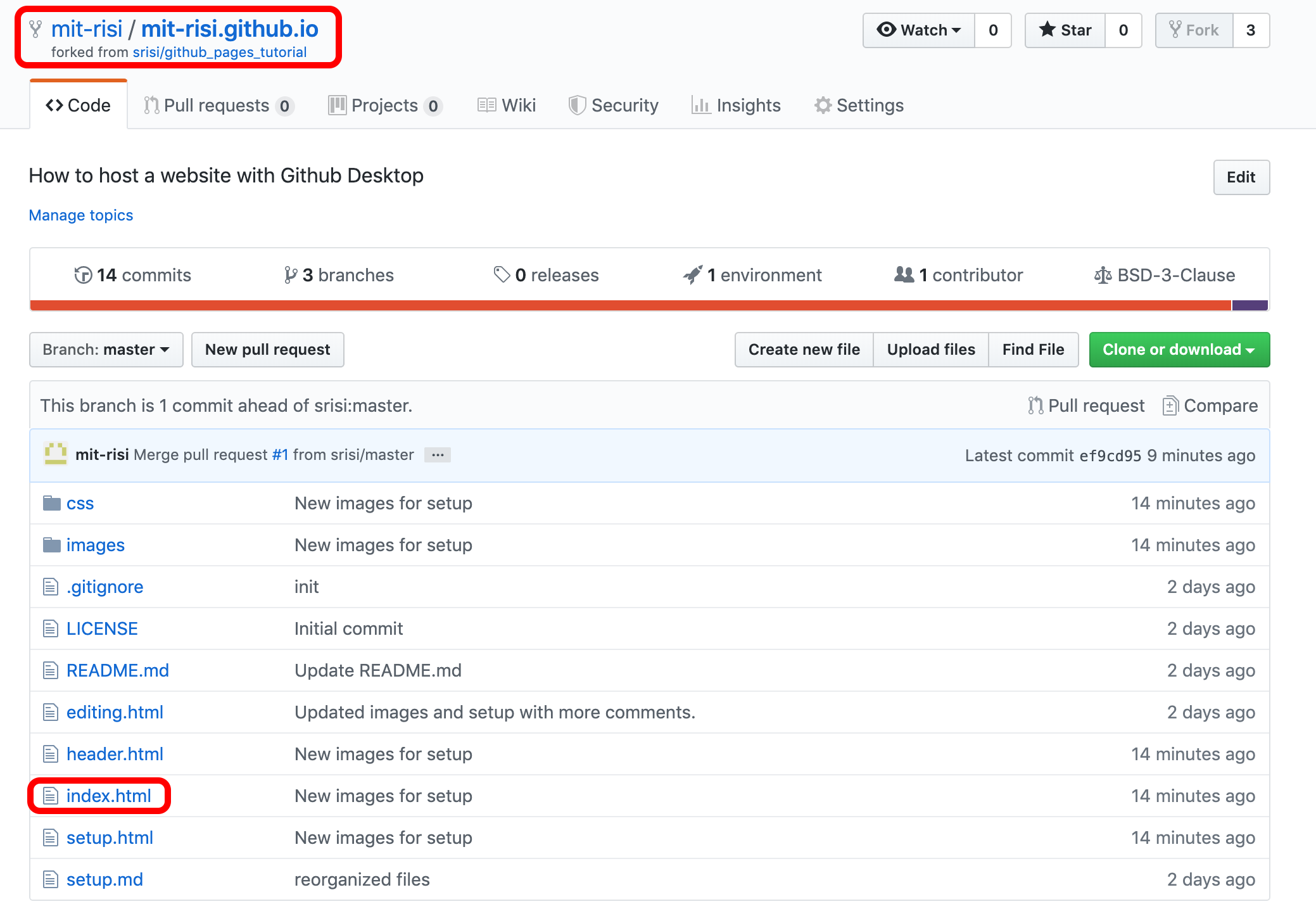
Task: Click the header.html file icon
Action: [x=51, y=754]
